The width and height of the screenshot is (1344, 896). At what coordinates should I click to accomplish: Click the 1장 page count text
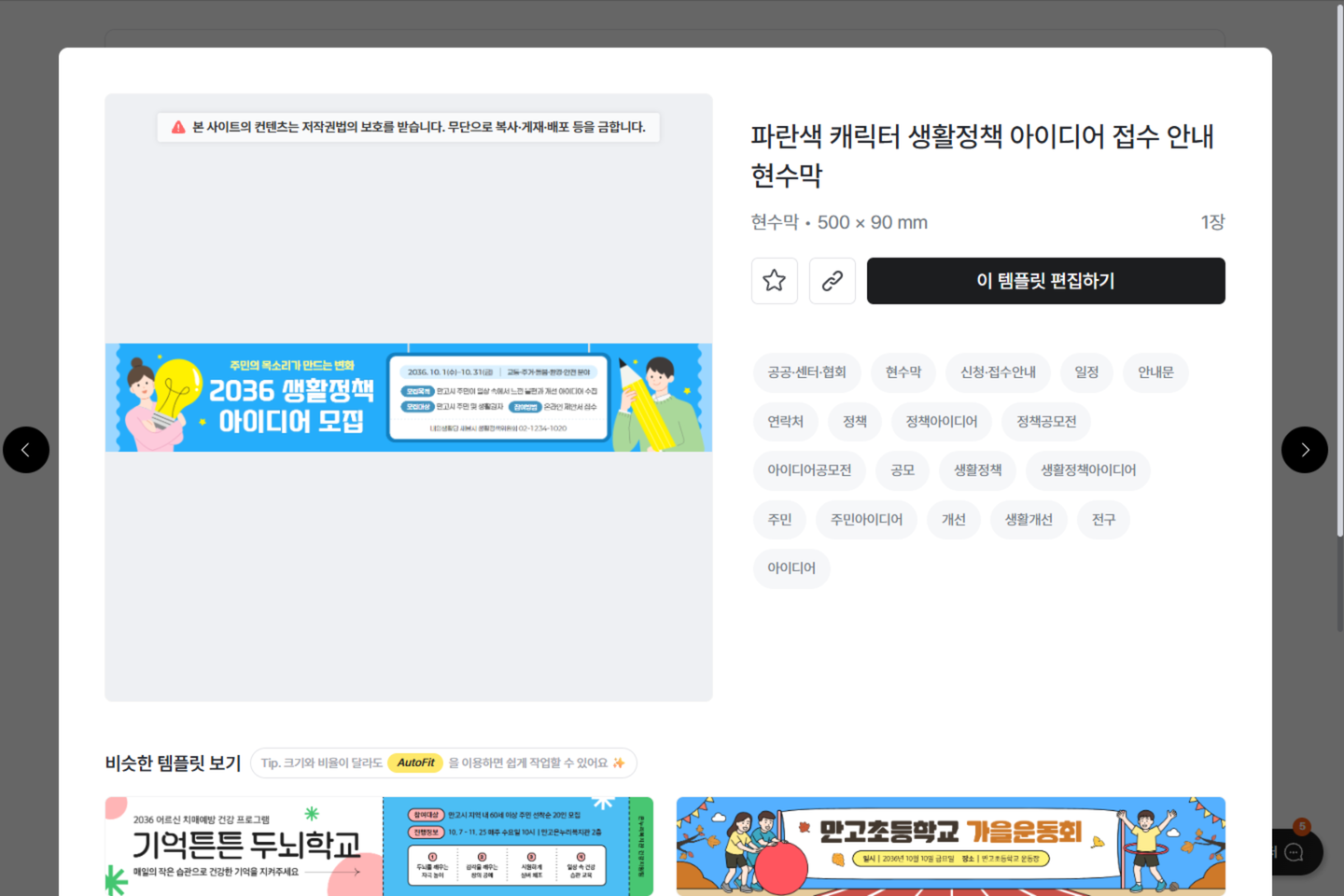pos(1212,222)
